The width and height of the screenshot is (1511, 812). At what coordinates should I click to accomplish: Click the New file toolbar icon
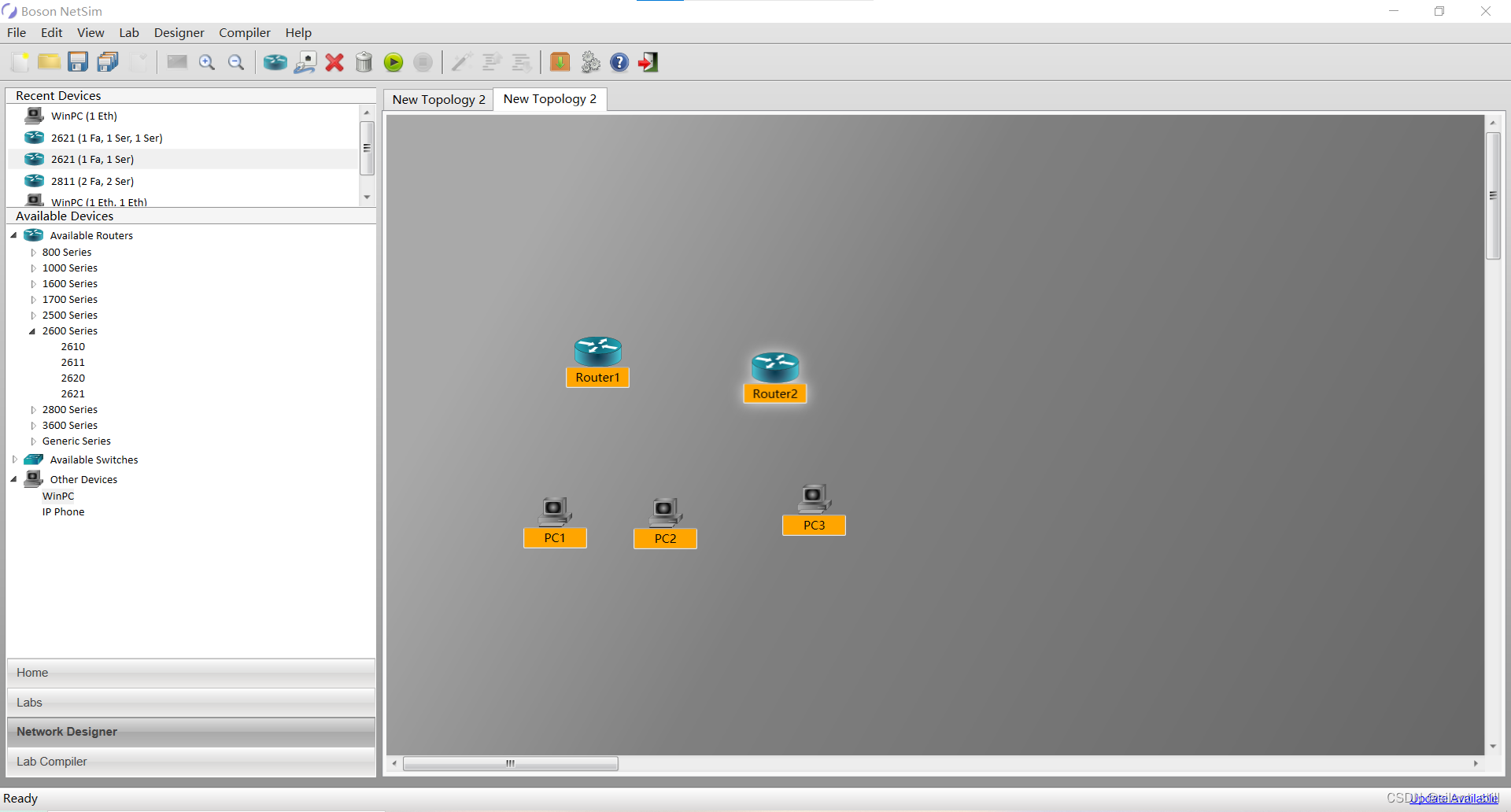(20, 62)
